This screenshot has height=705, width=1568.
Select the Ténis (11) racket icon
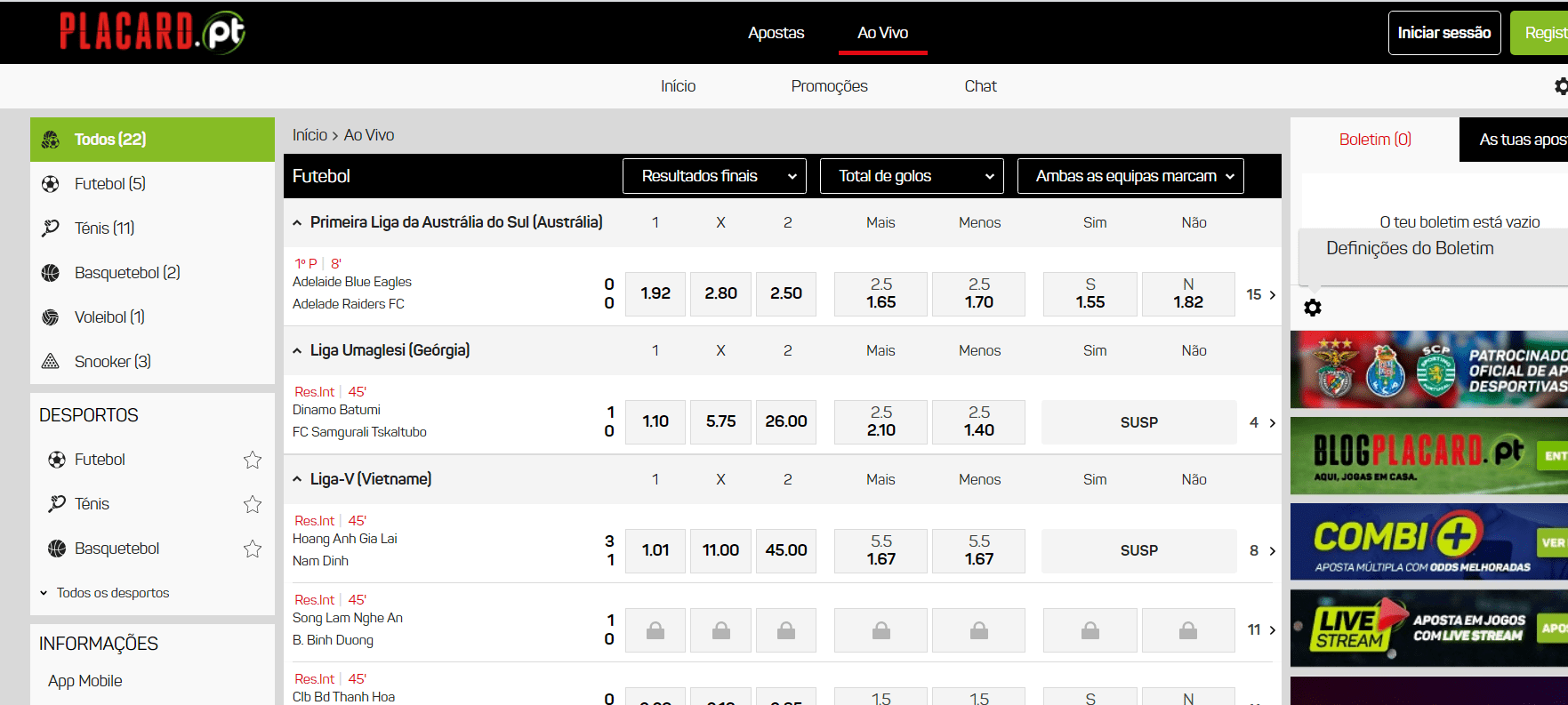click(51, 228)
